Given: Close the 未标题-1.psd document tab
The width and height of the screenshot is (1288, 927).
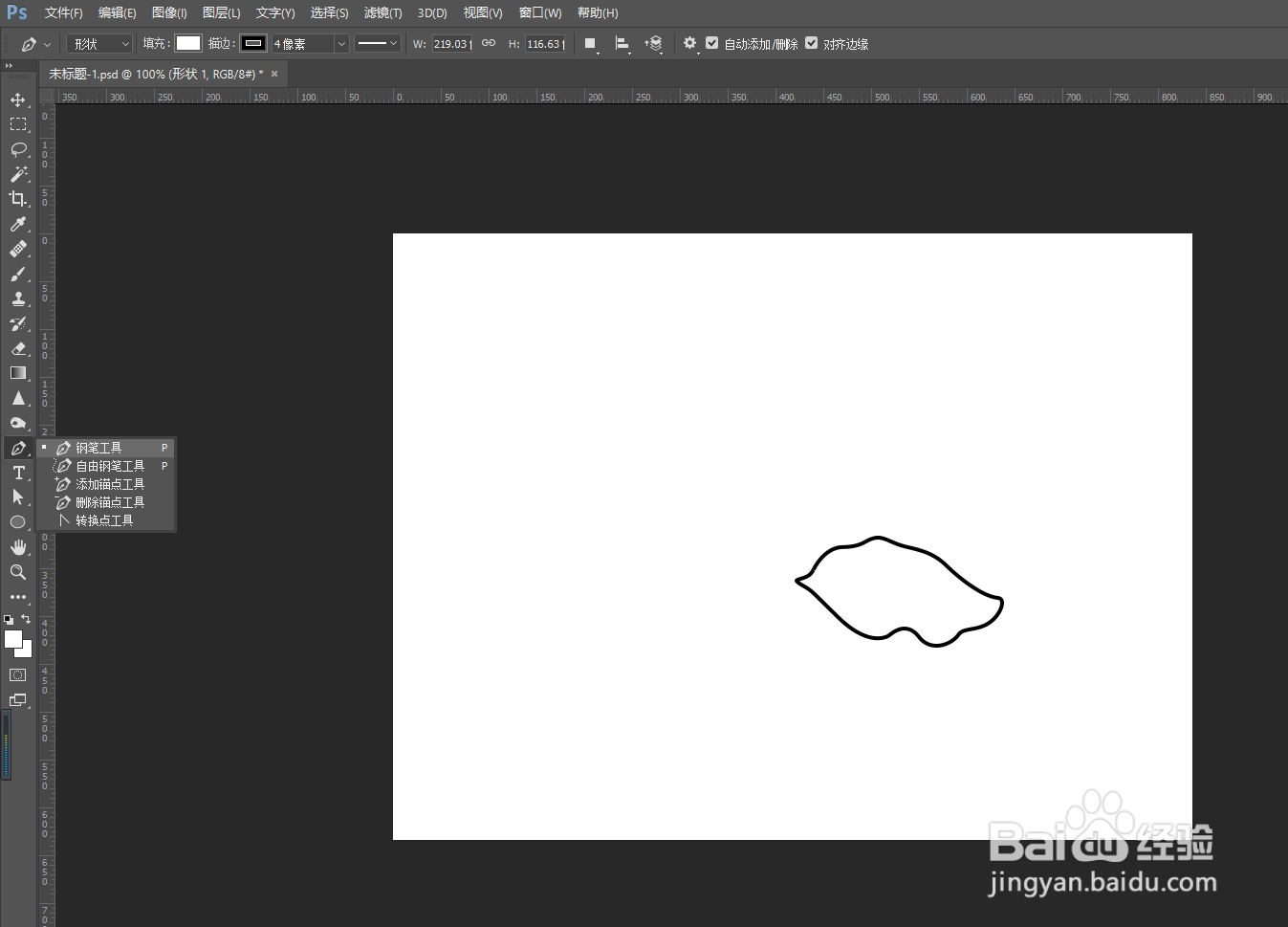Looking at the screenshot, I should click(x=274, y=74).
